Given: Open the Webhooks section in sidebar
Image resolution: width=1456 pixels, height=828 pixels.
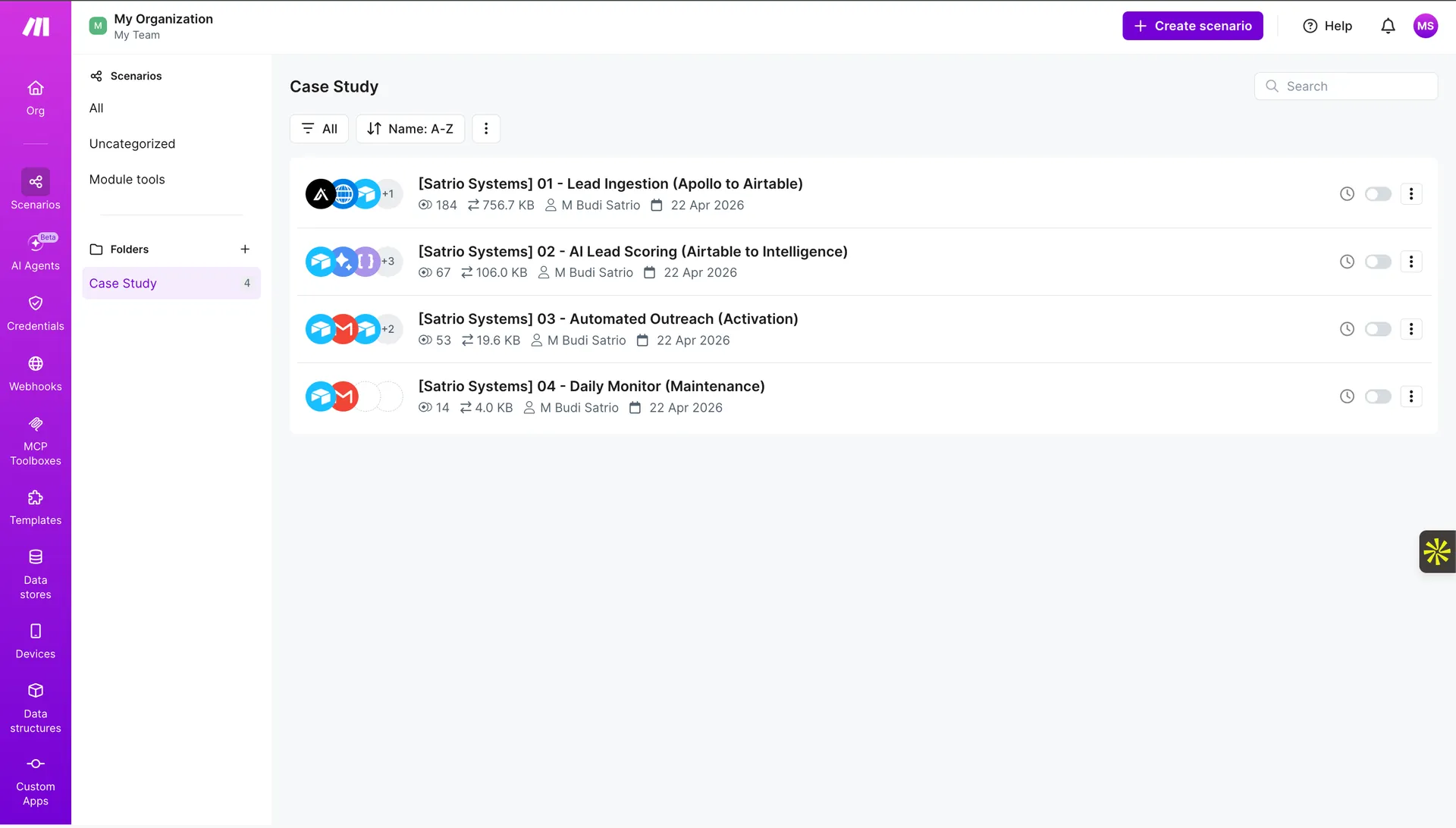Looking at the screenshot, I should click(x=36, y=373).
